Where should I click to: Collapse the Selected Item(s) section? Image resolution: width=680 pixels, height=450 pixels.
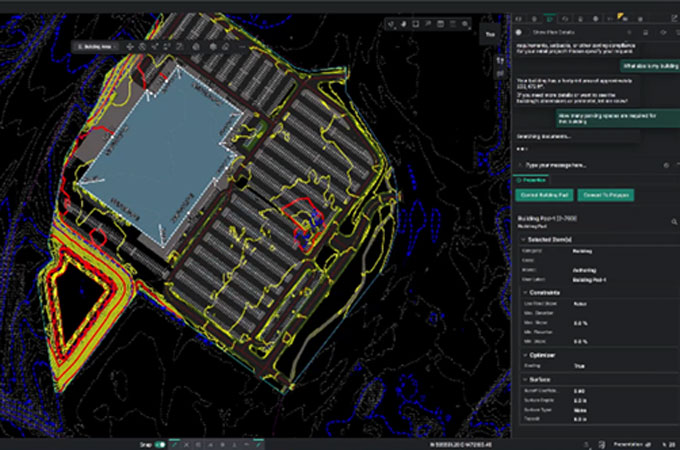pyautogui.click(x=523, y=240)
